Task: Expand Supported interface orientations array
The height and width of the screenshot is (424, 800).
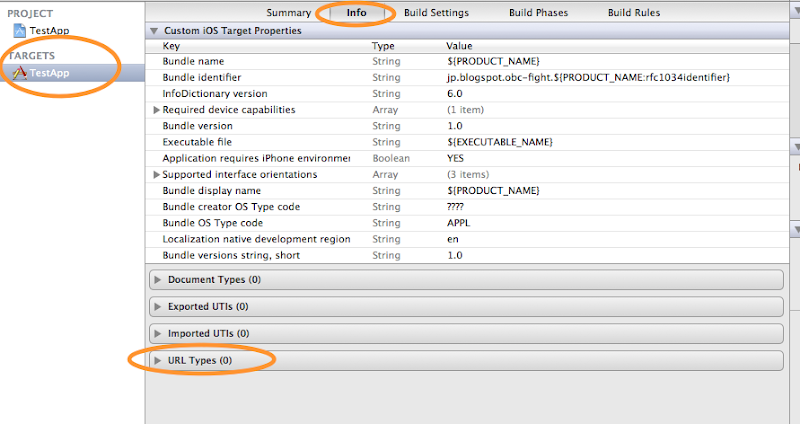Action: pyautogui.click(x=157, y=174)
